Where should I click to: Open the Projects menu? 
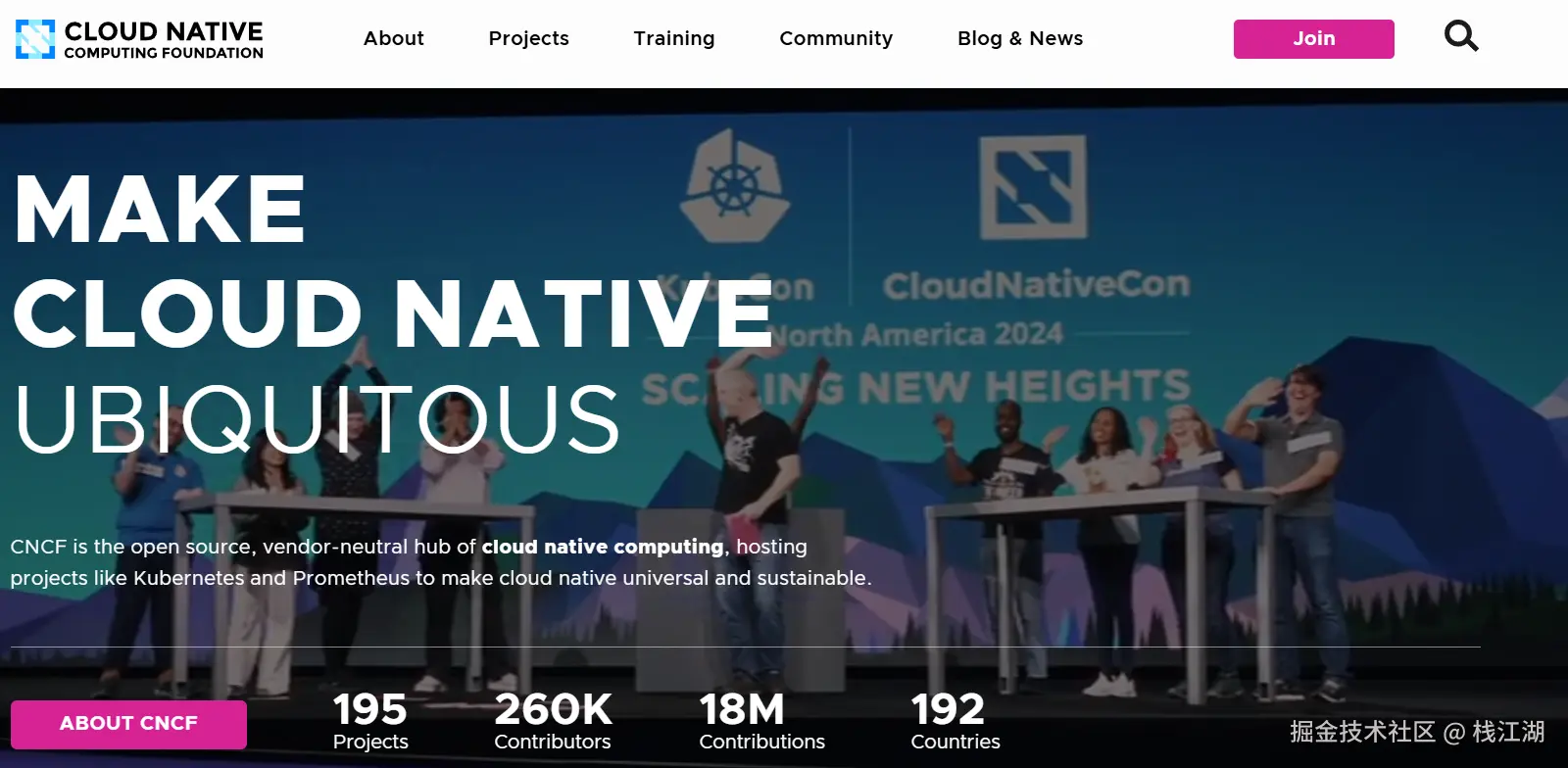tap(528, 38)
